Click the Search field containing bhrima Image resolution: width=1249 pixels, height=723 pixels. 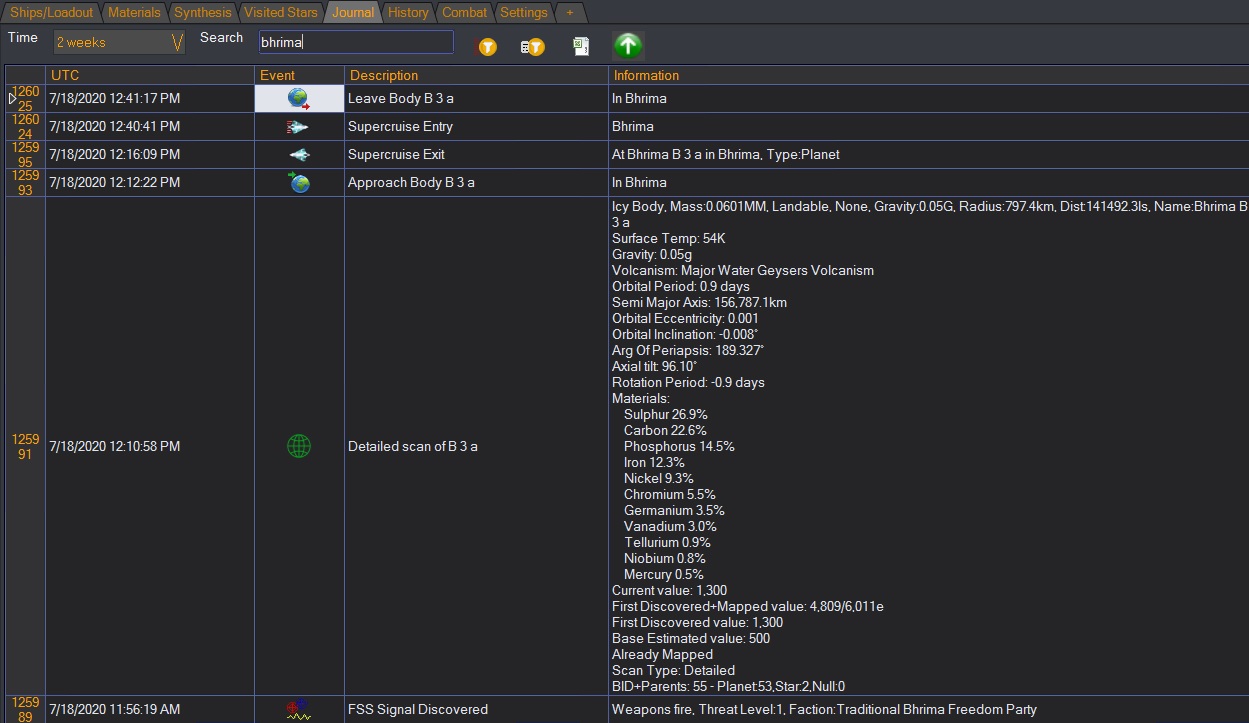pos(356,42)
